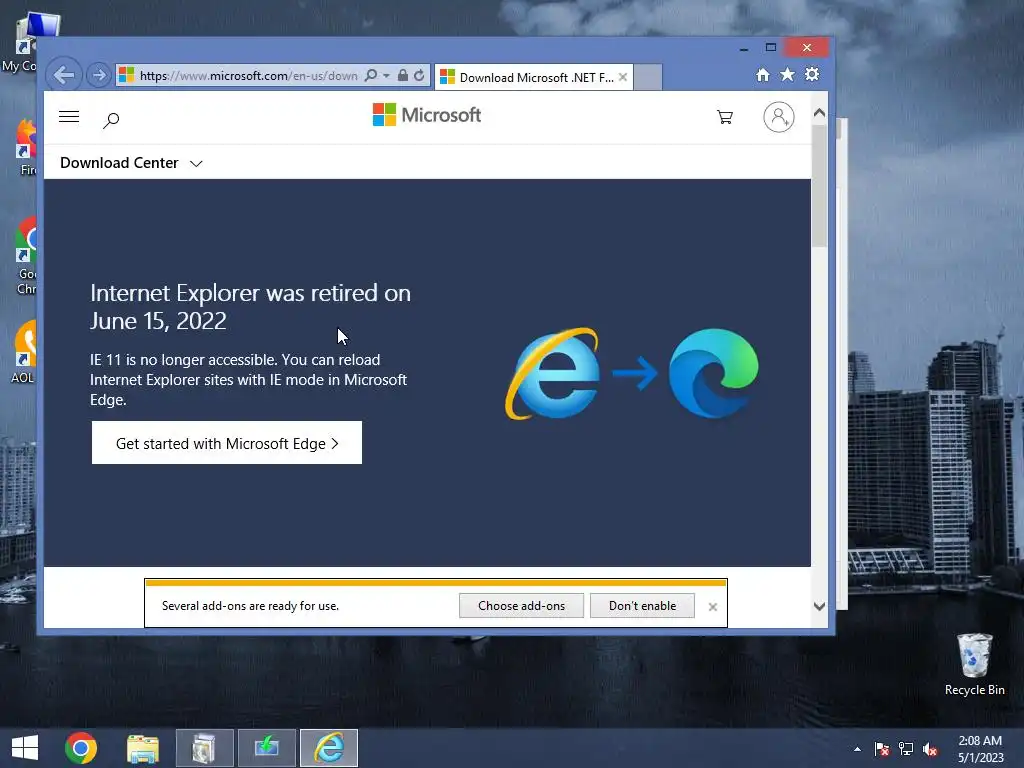Open Favorites with the star icon
The height and width of the screenshot is (768, 1024).
(x=788, y=75)
